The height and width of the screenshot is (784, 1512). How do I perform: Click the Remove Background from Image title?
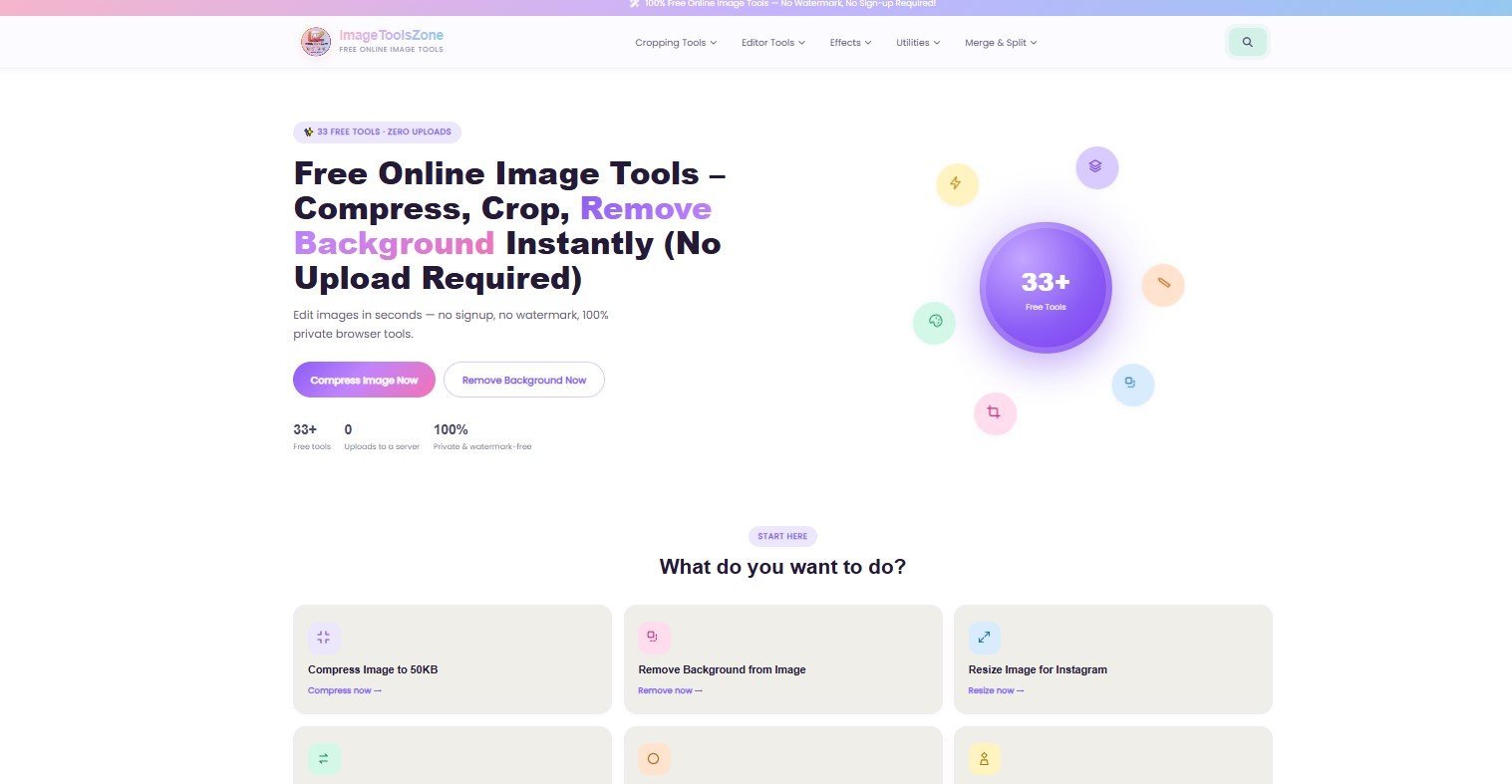722,669
